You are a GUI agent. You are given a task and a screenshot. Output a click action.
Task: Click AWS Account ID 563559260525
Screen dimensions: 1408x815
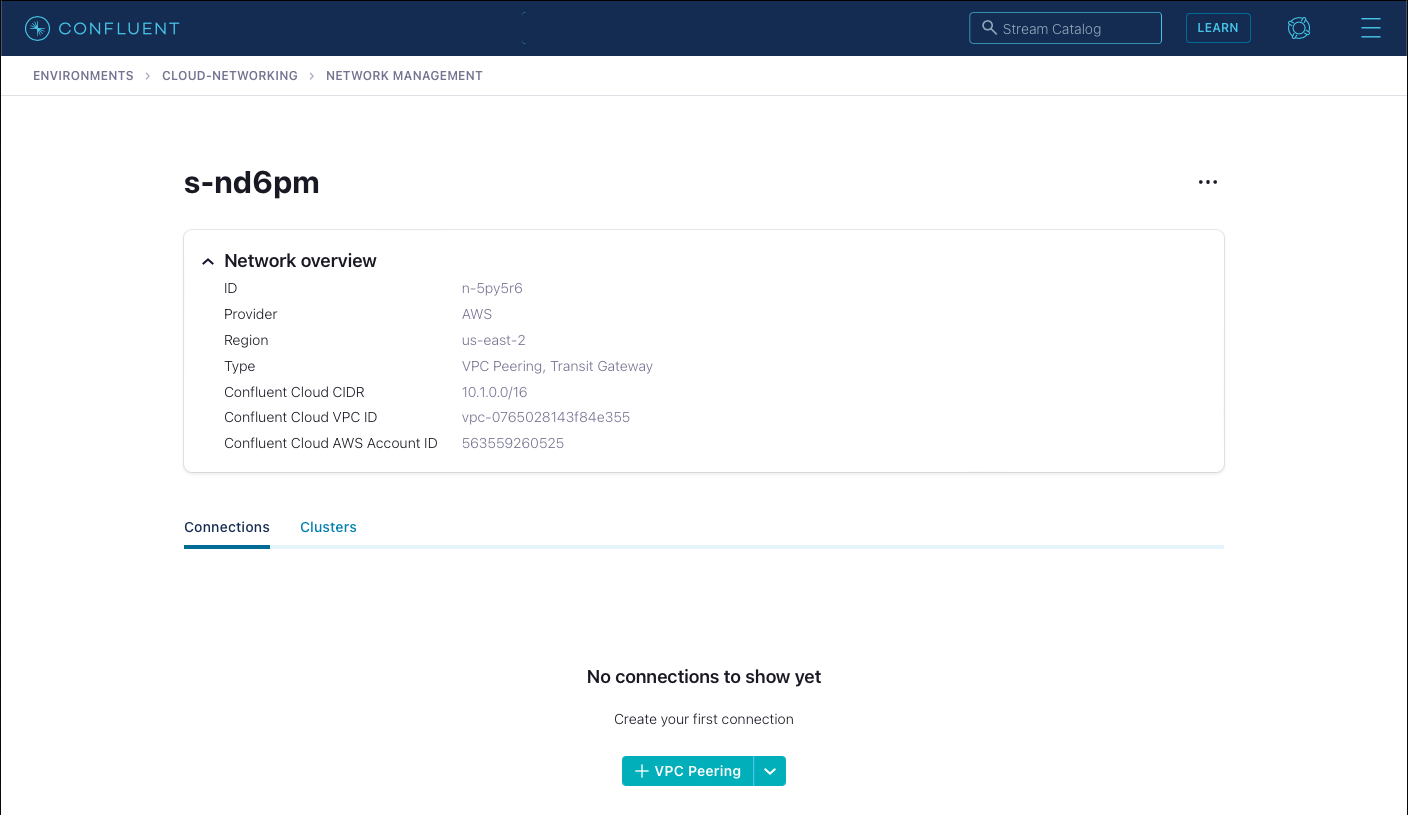pyautogui.click(x=513, y=443)
